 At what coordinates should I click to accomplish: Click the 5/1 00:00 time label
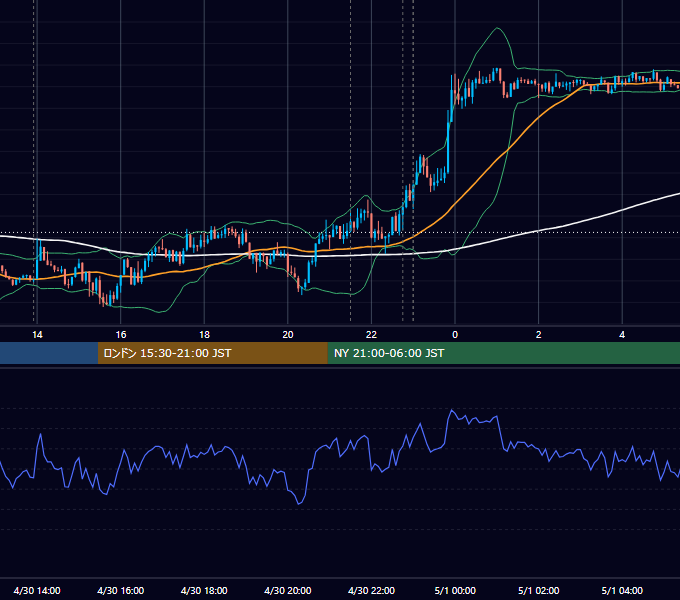455,590
